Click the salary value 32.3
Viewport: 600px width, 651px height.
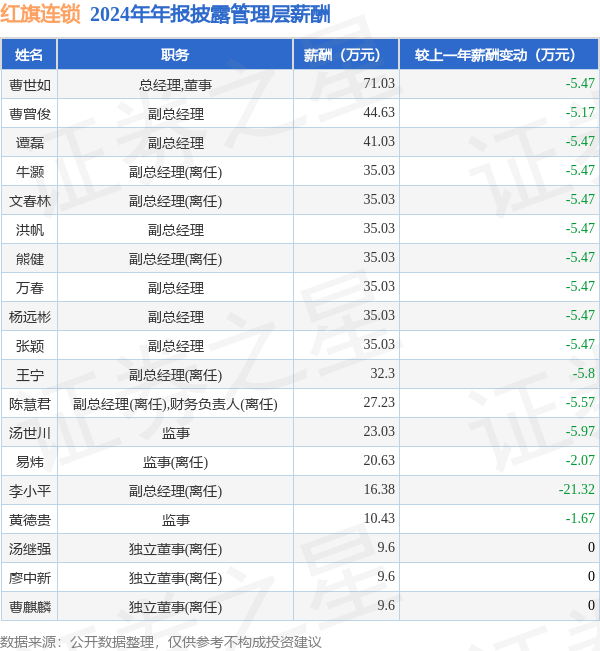tap(382, 374)
